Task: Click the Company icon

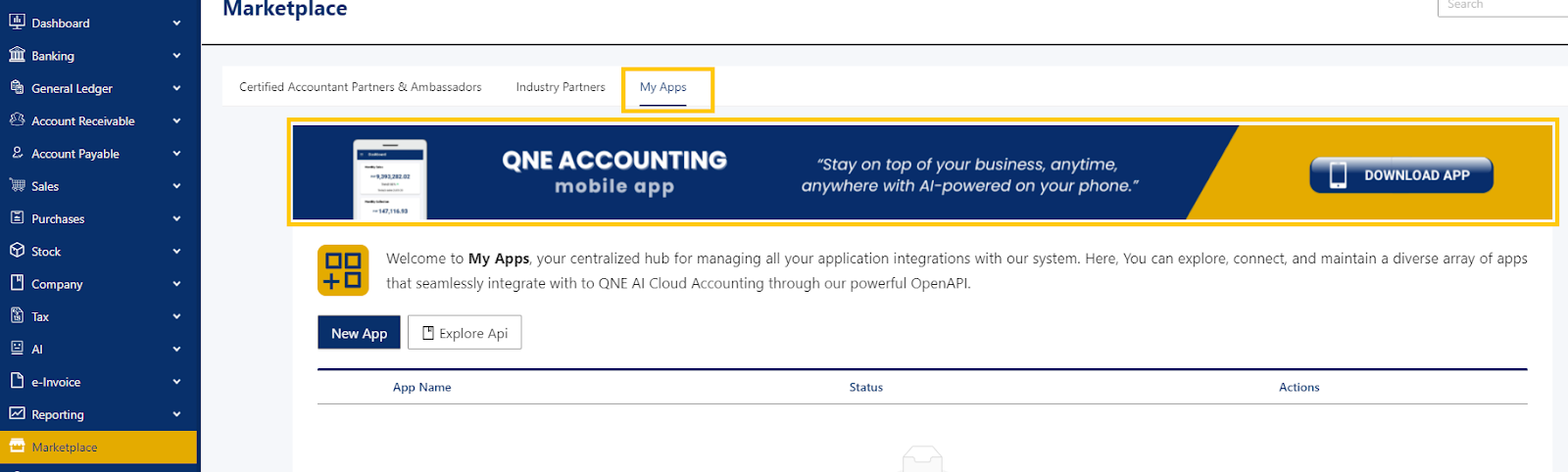Action: (x=17, y=283)
